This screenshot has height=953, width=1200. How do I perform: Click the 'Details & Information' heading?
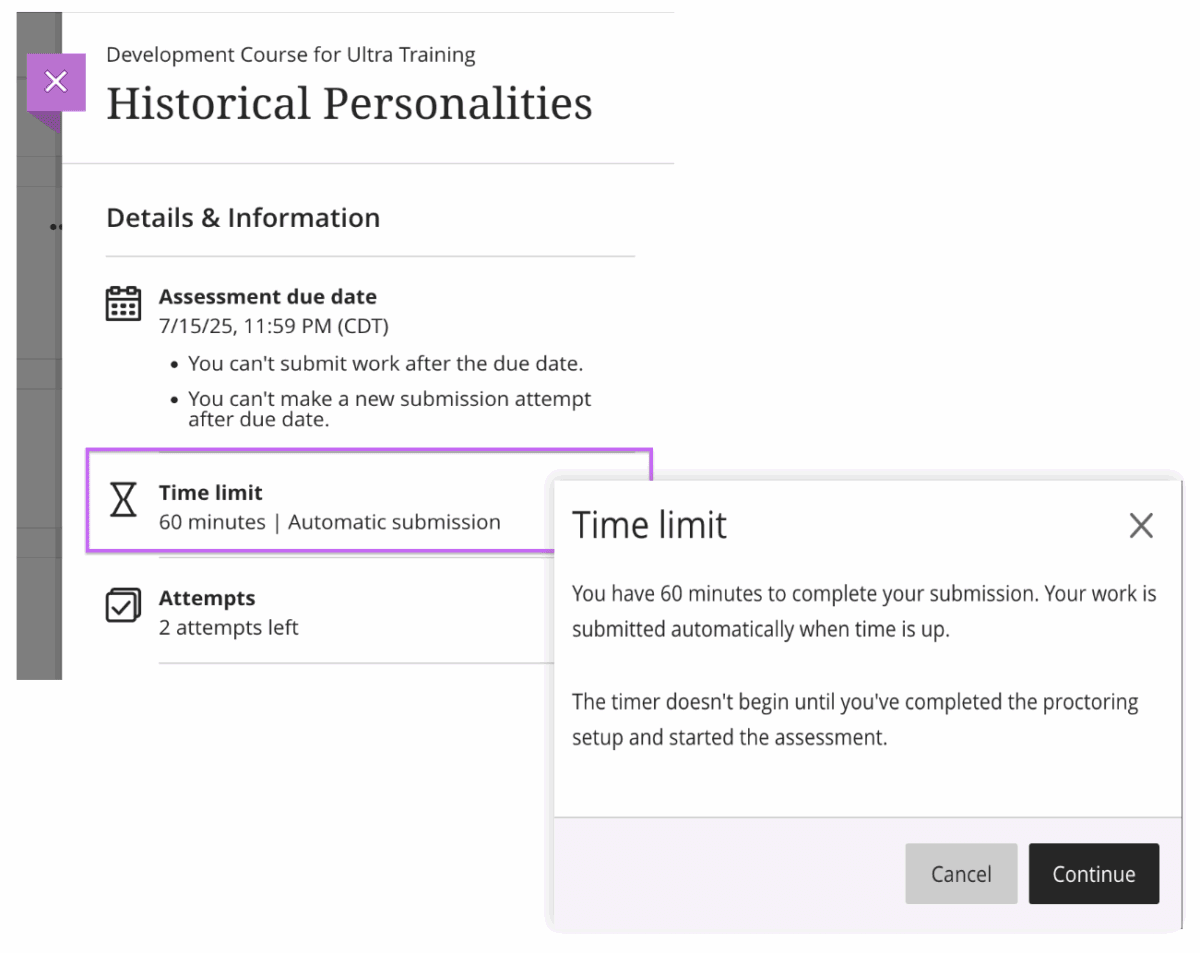point(243,218)
